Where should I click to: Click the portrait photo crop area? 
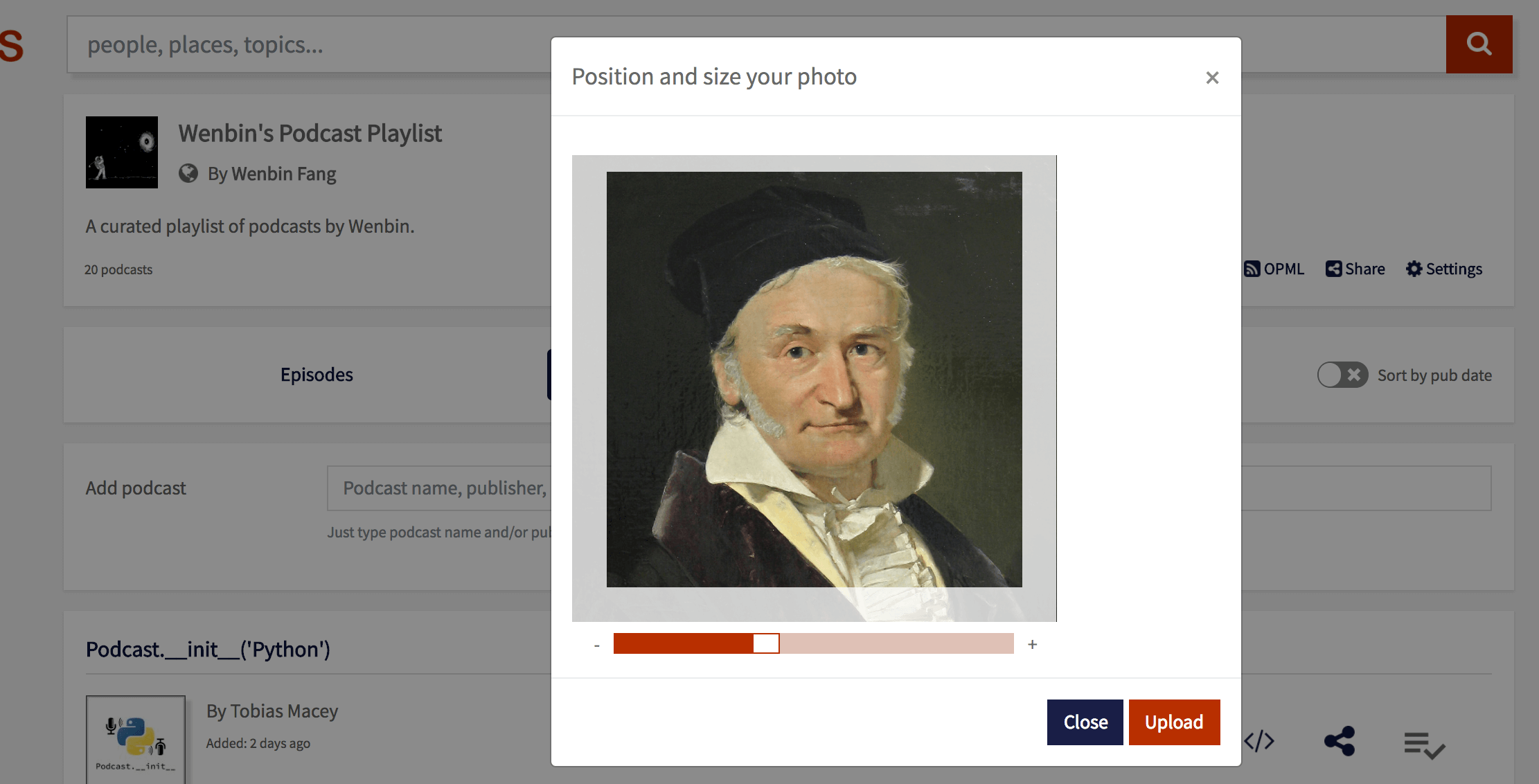[x=814, y=380]
